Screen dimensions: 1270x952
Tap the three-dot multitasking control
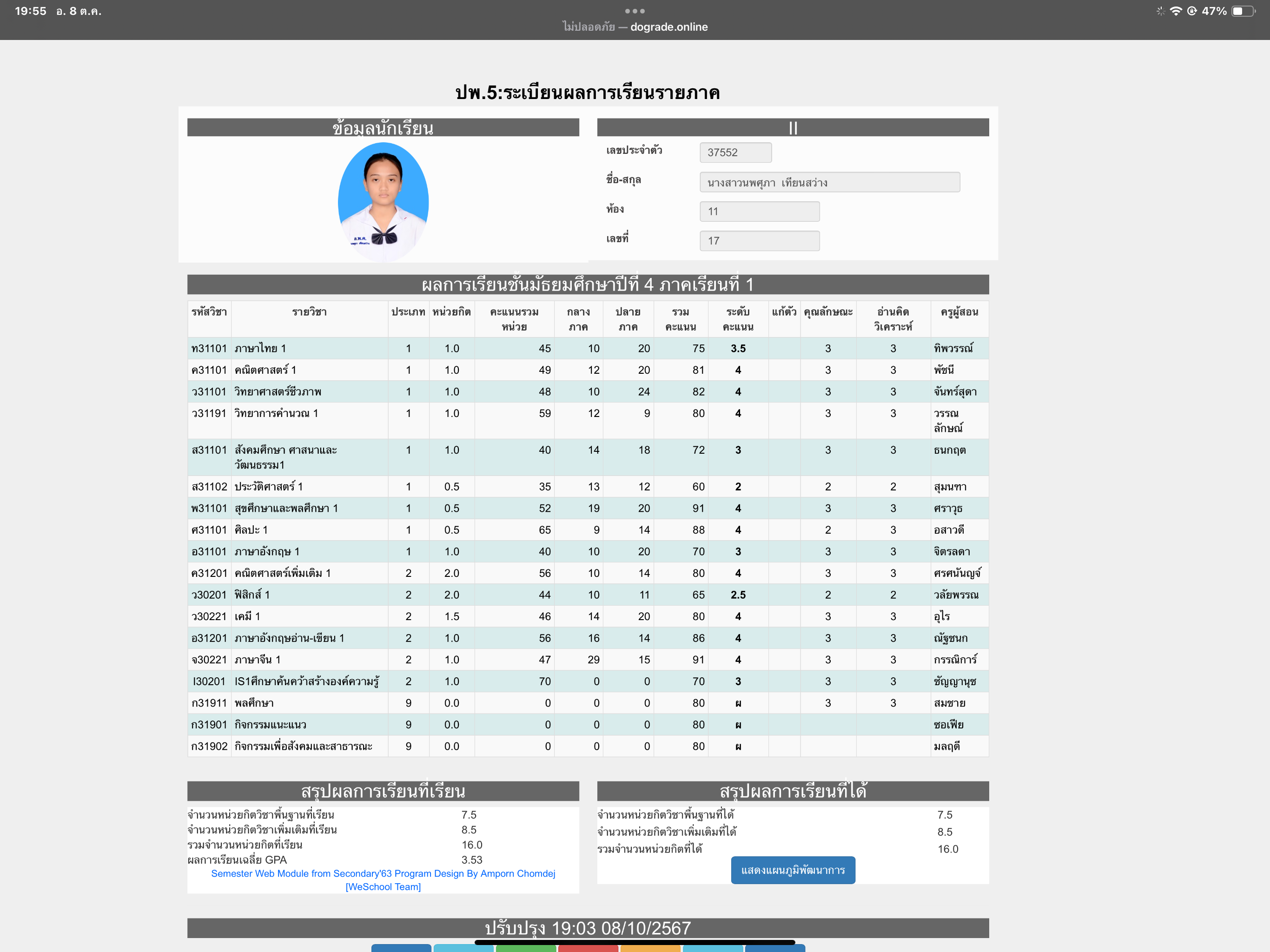pyautogui.click(x=635, y=11)
